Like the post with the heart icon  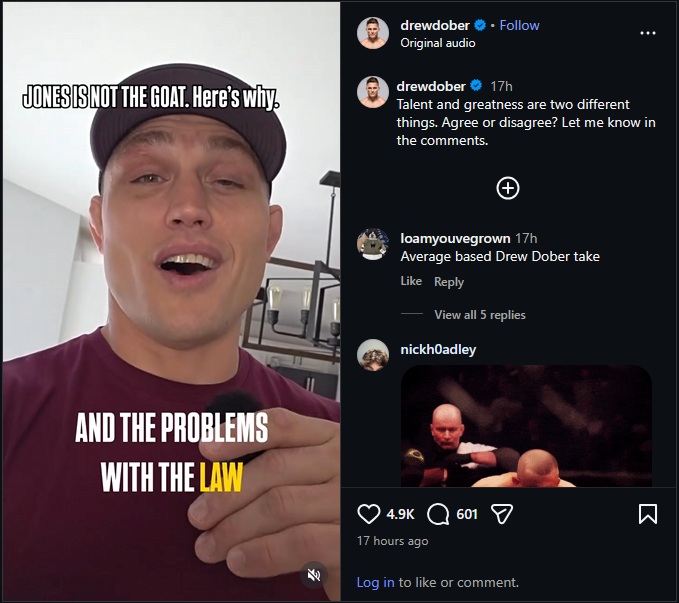click(369, 514)
